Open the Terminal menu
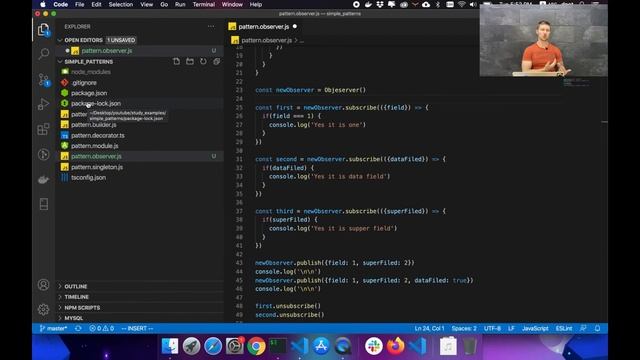This screenshot has height=360, width=640. [x=204, y=4]
